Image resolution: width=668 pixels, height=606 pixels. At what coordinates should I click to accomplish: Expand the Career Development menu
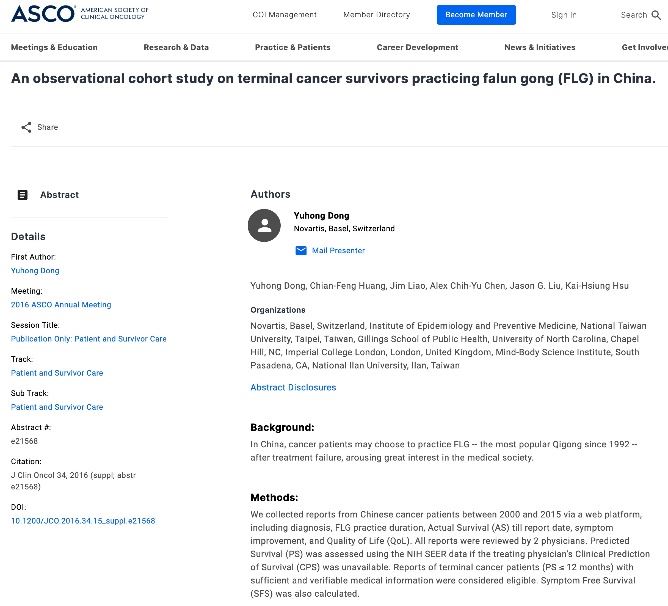pos(417,47)
